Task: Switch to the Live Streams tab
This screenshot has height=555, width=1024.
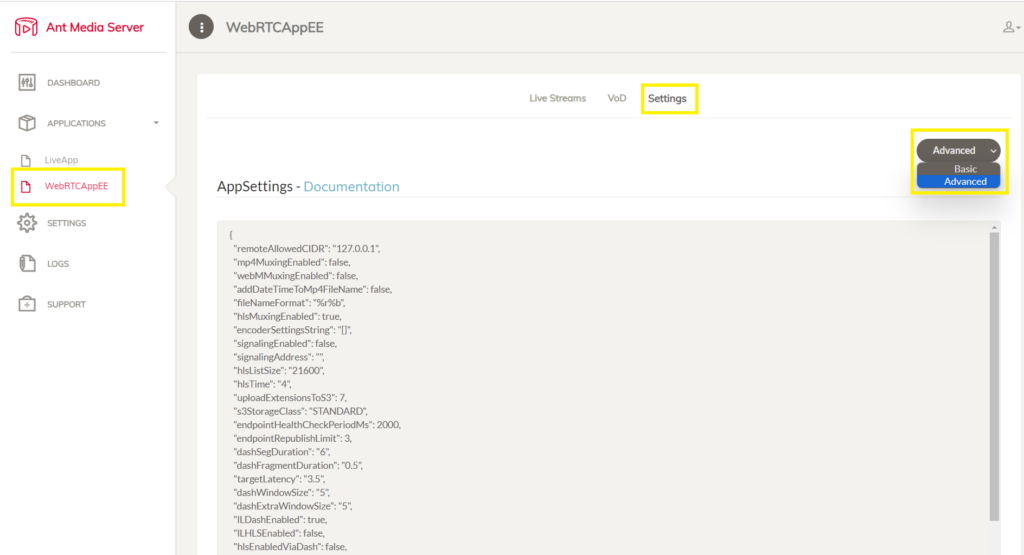Action: (557, 98)
